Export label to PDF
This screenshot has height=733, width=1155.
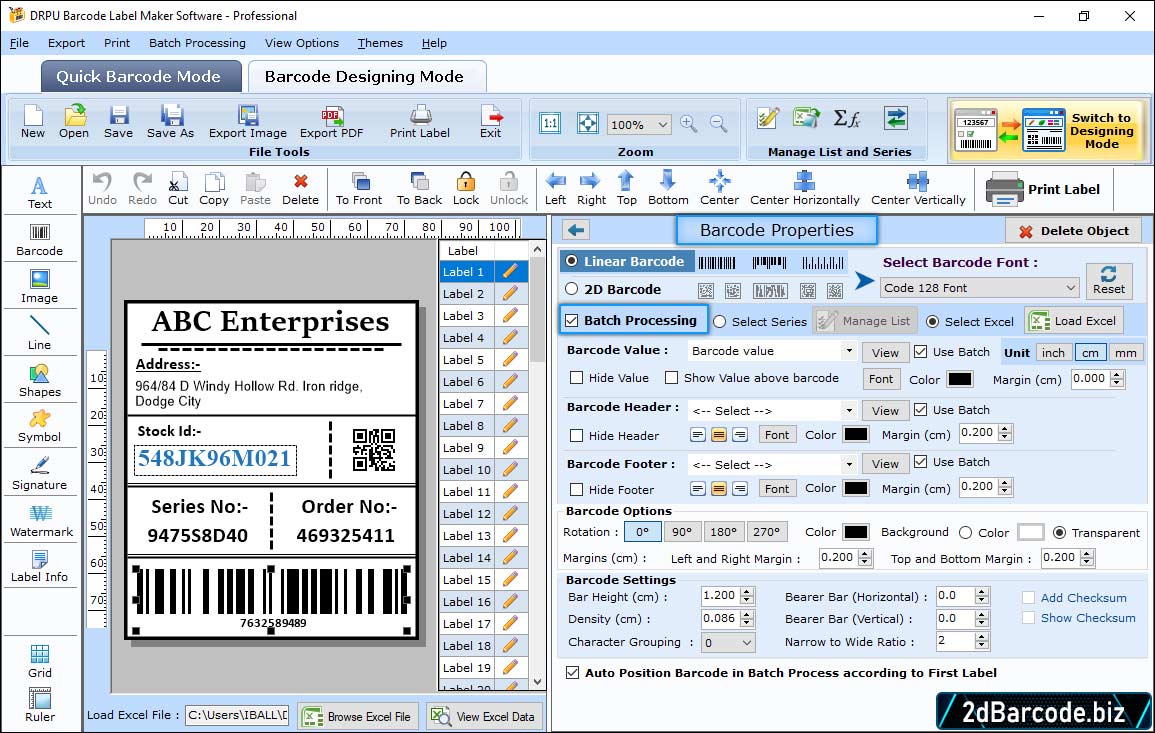[331, 122]
